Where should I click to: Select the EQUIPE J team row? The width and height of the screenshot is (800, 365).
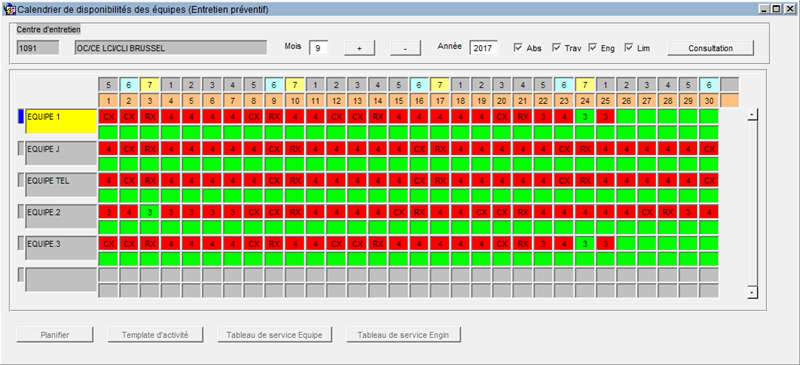(61, 153)
